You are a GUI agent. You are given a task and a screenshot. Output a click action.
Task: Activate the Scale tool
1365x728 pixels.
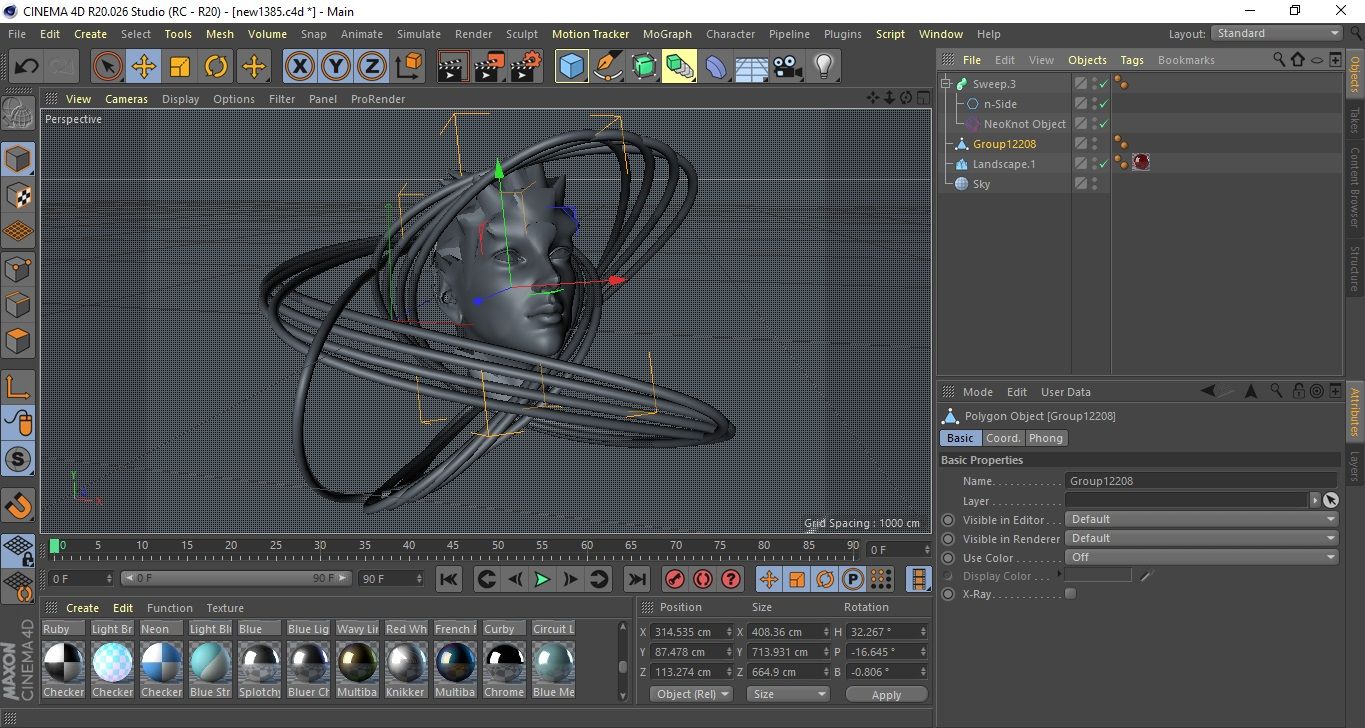[x=180, y=67]
